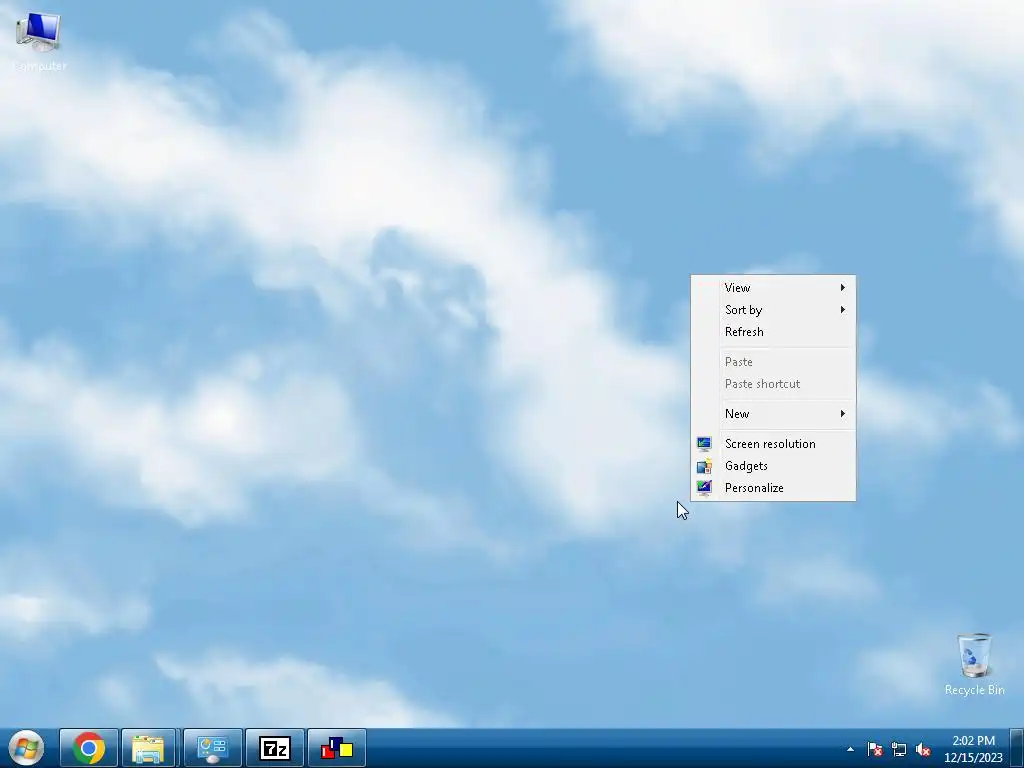This screenshot has width=1024, height=768.
Task: Launch Google Chrome from the taskbar
Action: tap(89, 748)
